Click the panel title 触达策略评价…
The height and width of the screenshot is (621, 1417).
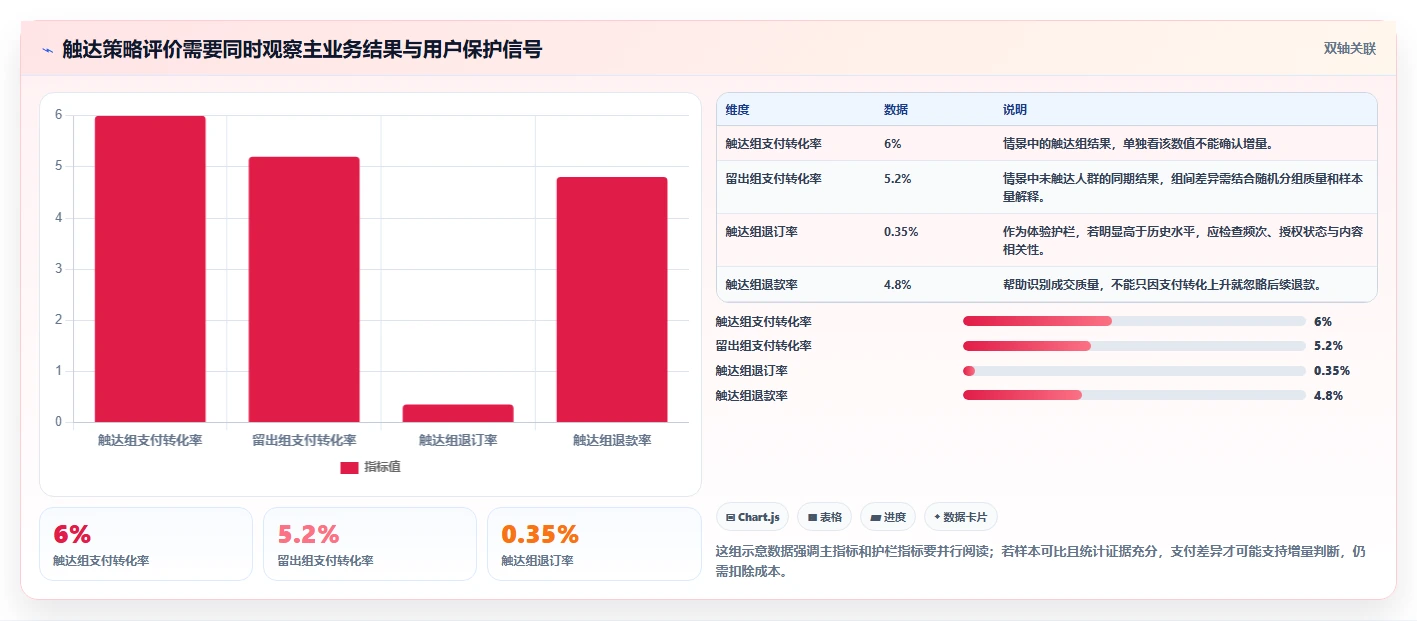coord(302,49)
